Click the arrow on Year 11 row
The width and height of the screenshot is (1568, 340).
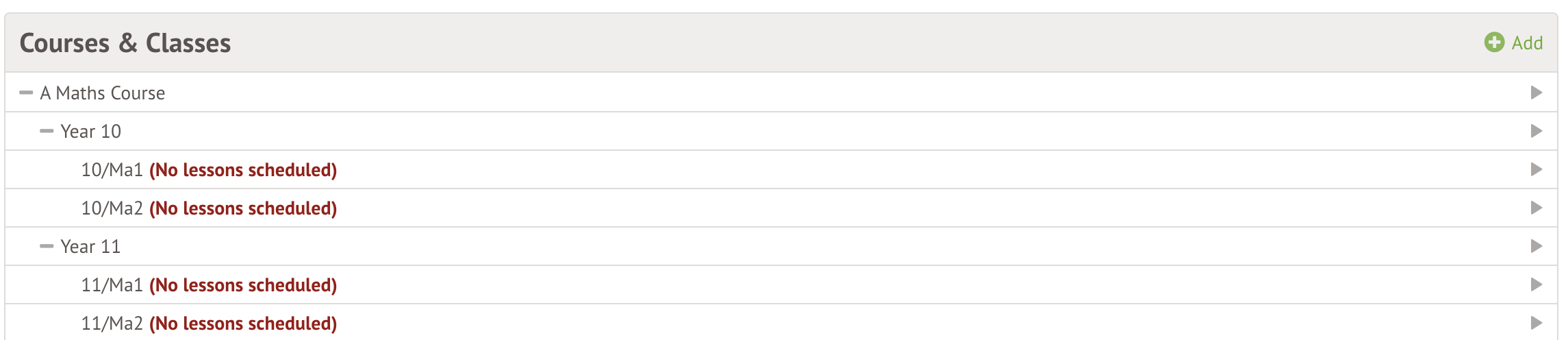point(1537,246)
